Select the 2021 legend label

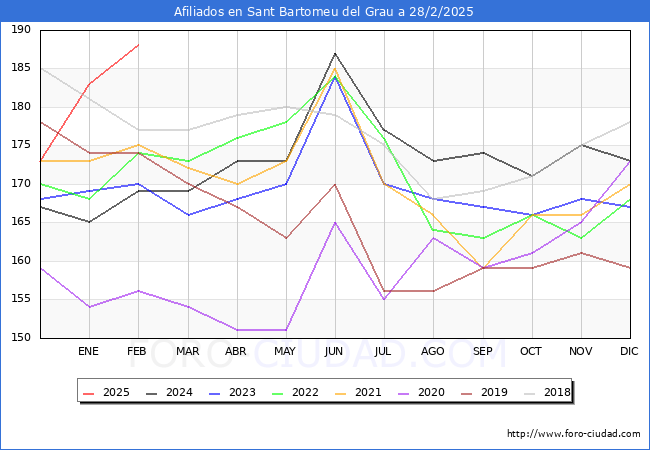[x=368, y=392]
